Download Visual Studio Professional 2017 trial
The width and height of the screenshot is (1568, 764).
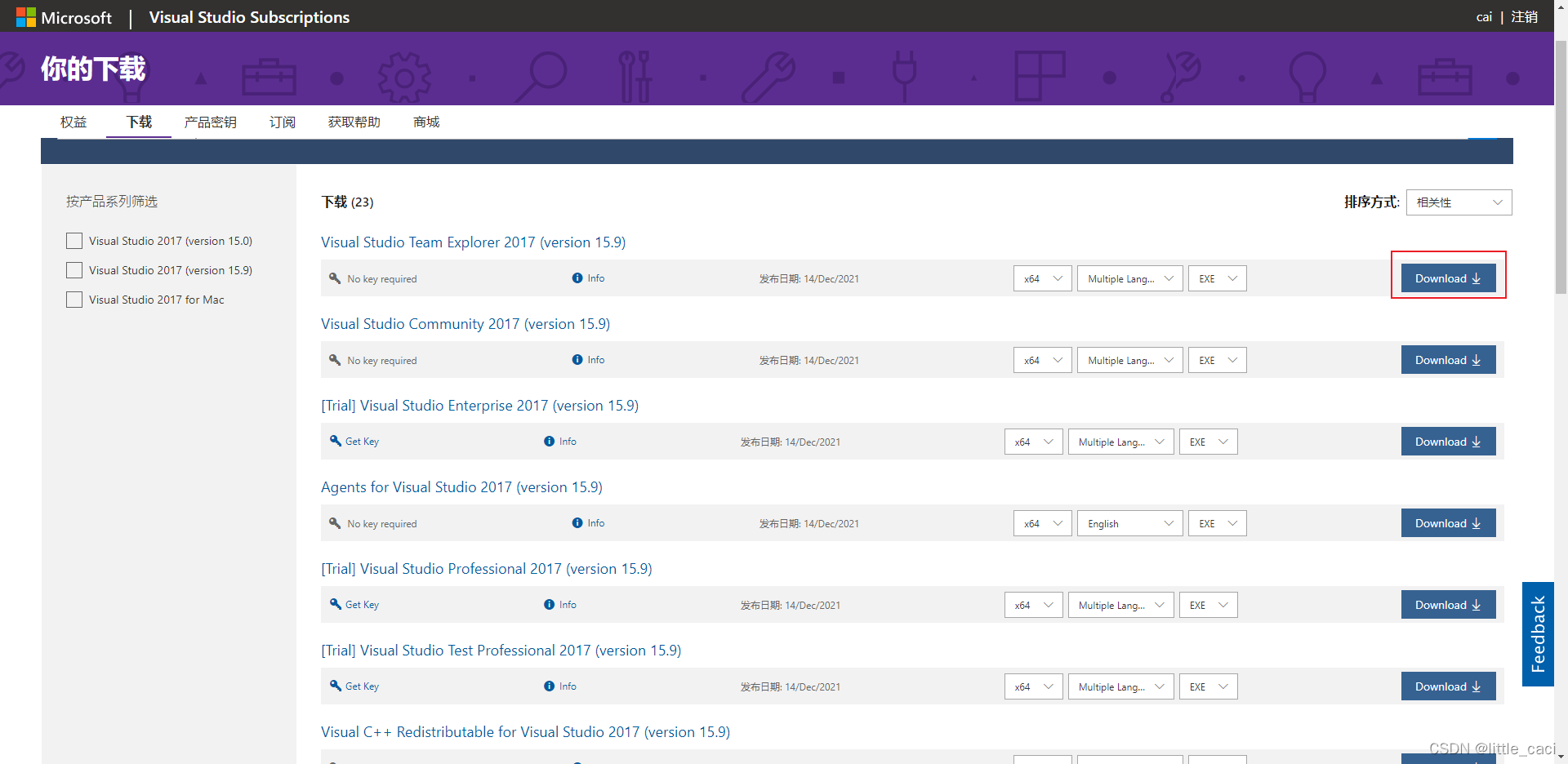pos(1448,605)
